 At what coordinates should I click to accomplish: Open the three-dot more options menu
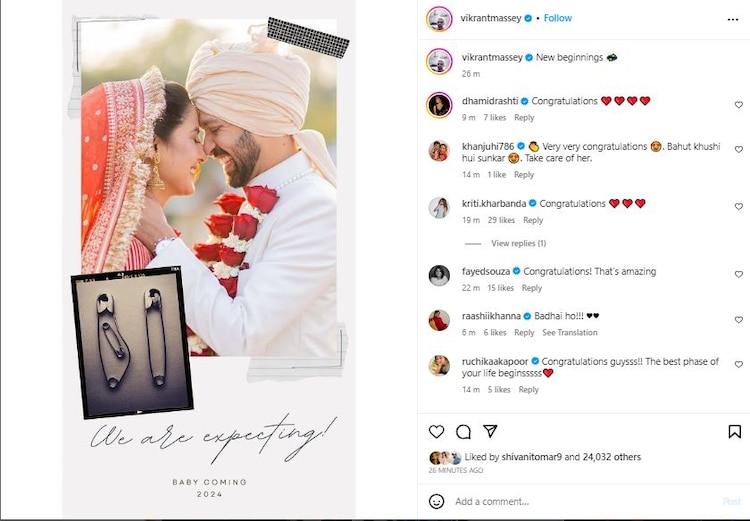pyautogui.click(x=733, y=20)
